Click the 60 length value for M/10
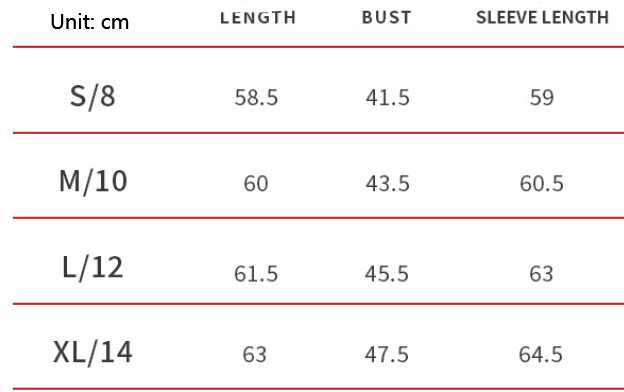Screen dimensions: 624x392 click(x=255, y=184)
